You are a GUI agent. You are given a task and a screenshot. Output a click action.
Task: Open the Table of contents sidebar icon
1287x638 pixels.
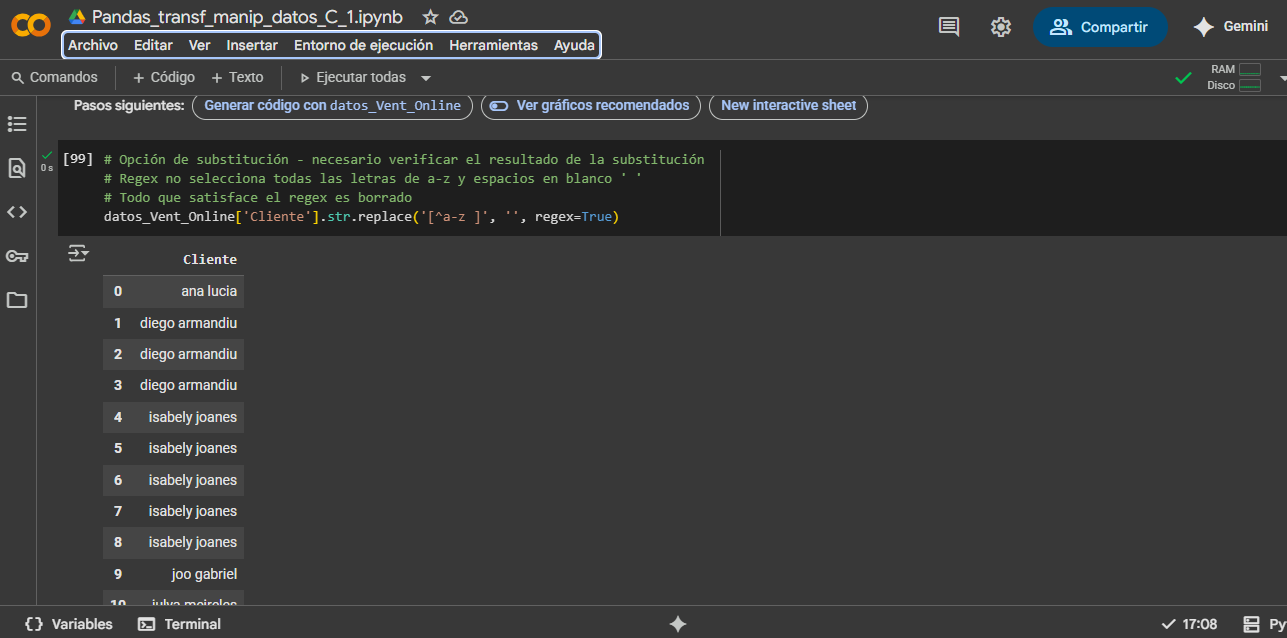(17, 124)
